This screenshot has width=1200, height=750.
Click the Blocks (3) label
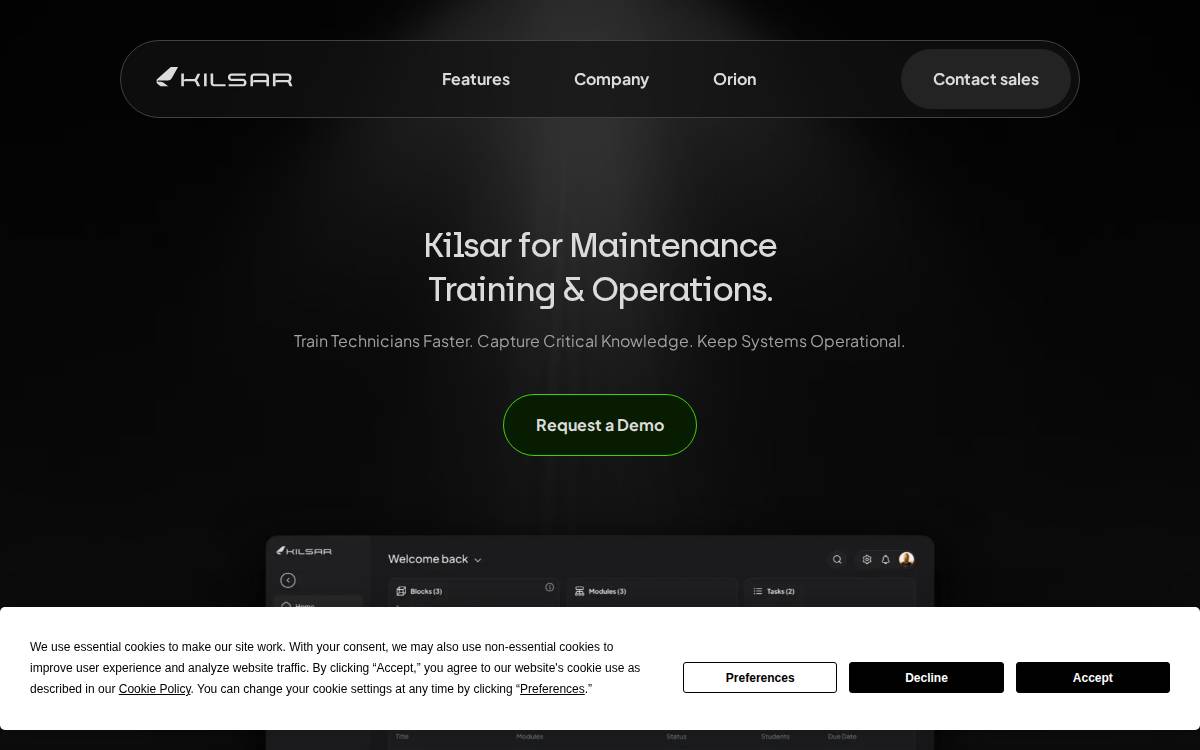coord(426,591)
